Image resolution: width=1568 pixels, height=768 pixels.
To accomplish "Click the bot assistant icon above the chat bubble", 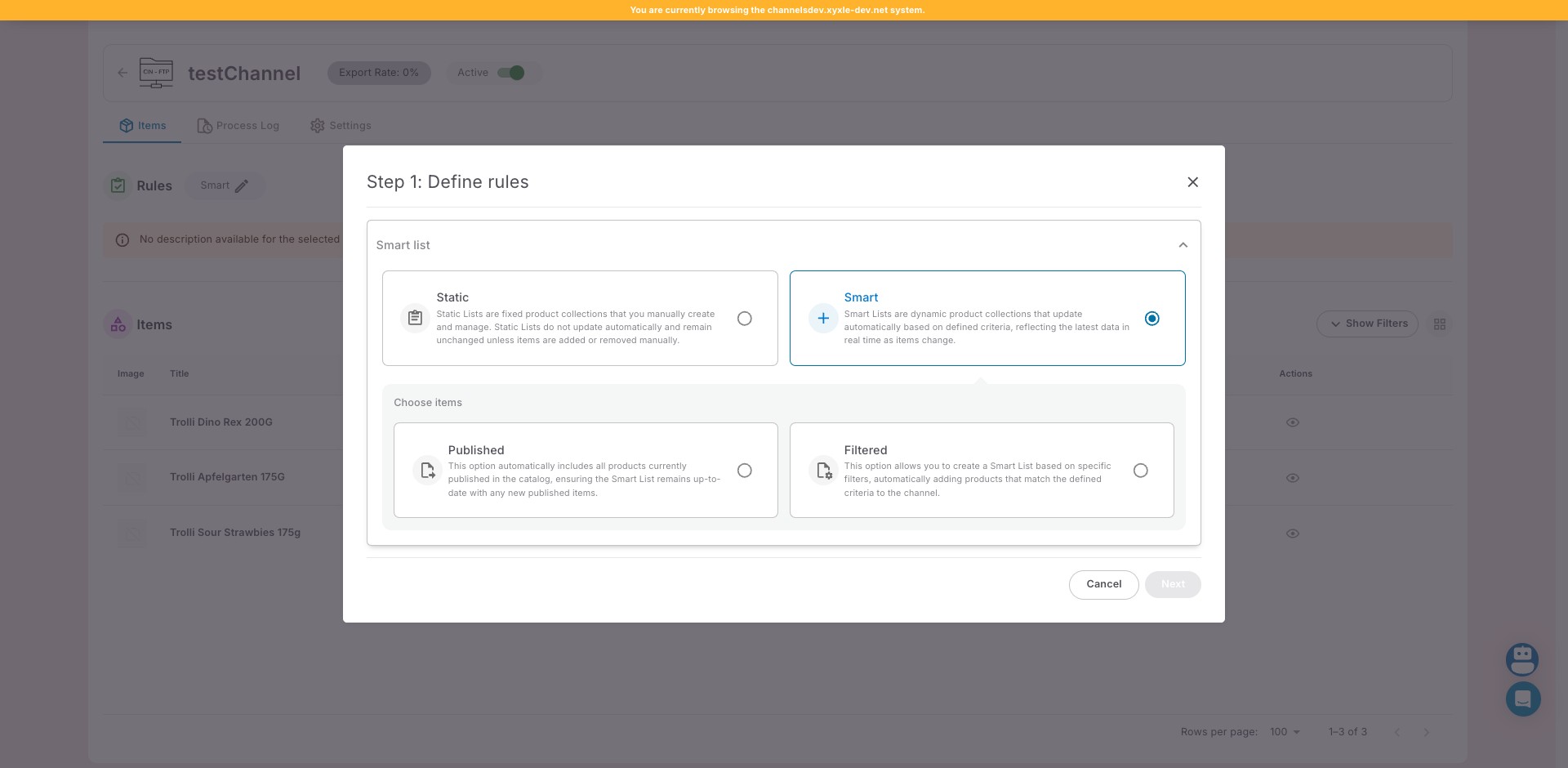I will click(x=1522, y=659).
